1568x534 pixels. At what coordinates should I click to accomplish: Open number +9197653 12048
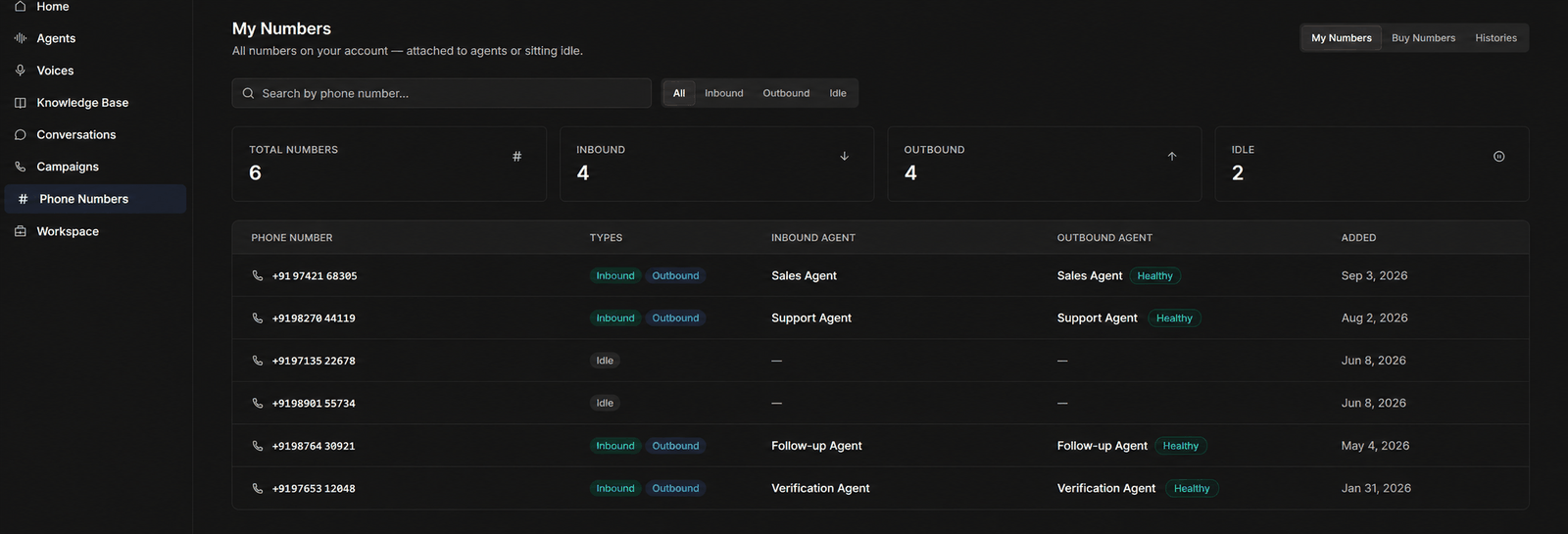(314, 488)
